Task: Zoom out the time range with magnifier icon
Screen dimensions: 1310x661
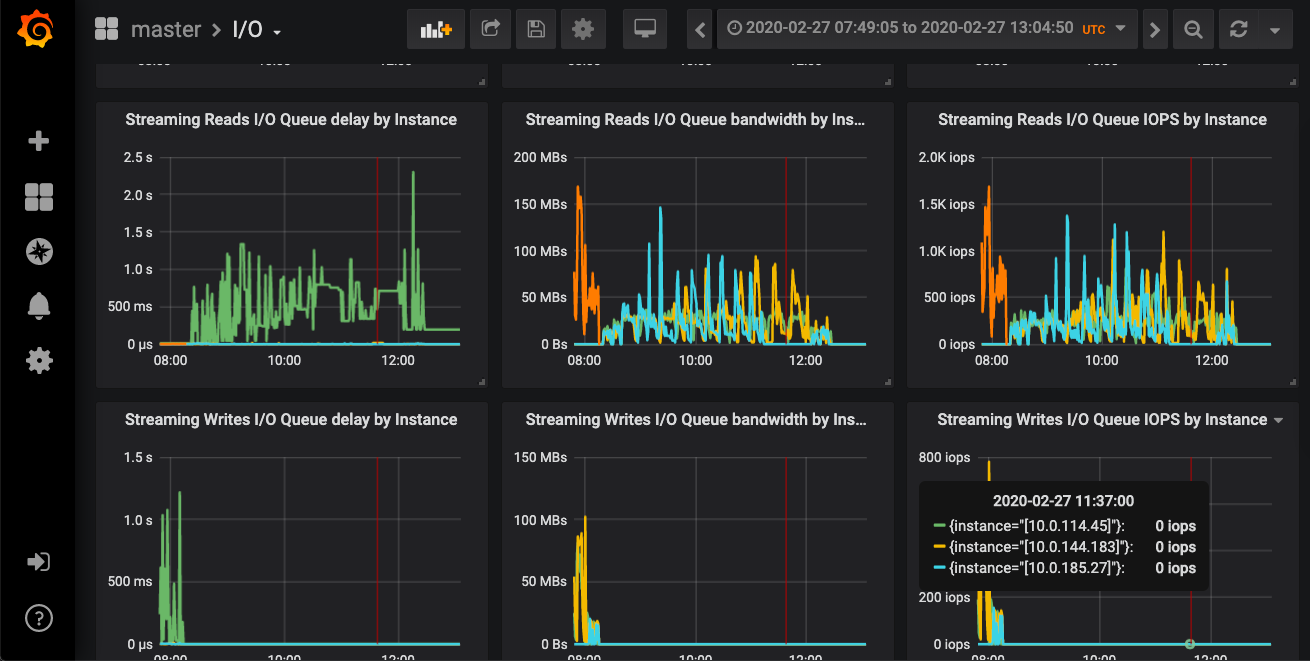Action: click(x=1193, y=28)
